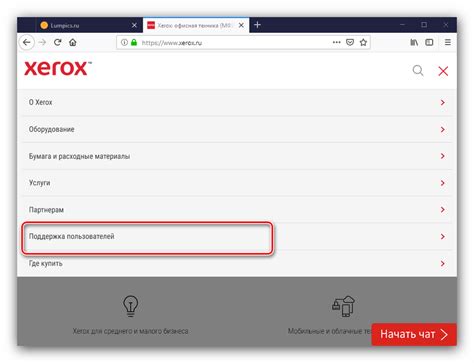Select the Xerox офисная техника tab
This screenshot has height=363, width=474.
click(x=196, y=25)
